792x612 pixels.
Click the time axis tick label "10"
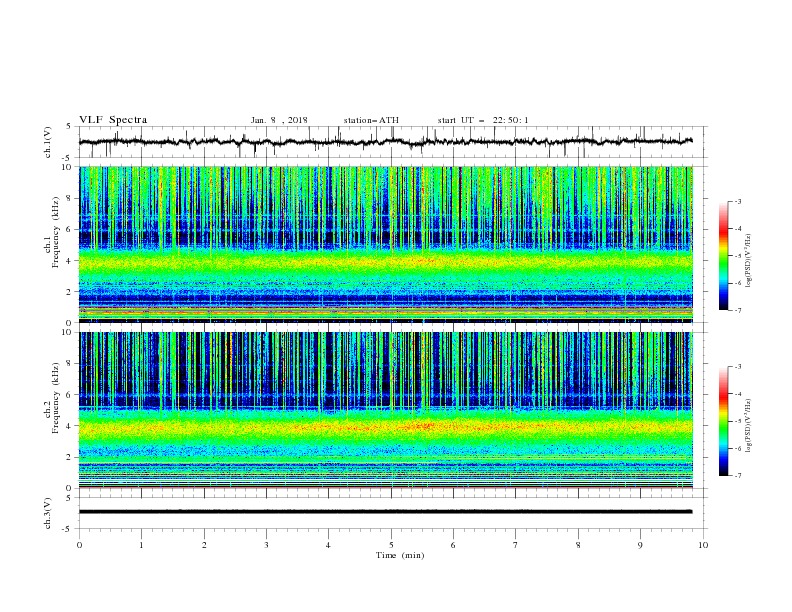(x=703, y=545)
